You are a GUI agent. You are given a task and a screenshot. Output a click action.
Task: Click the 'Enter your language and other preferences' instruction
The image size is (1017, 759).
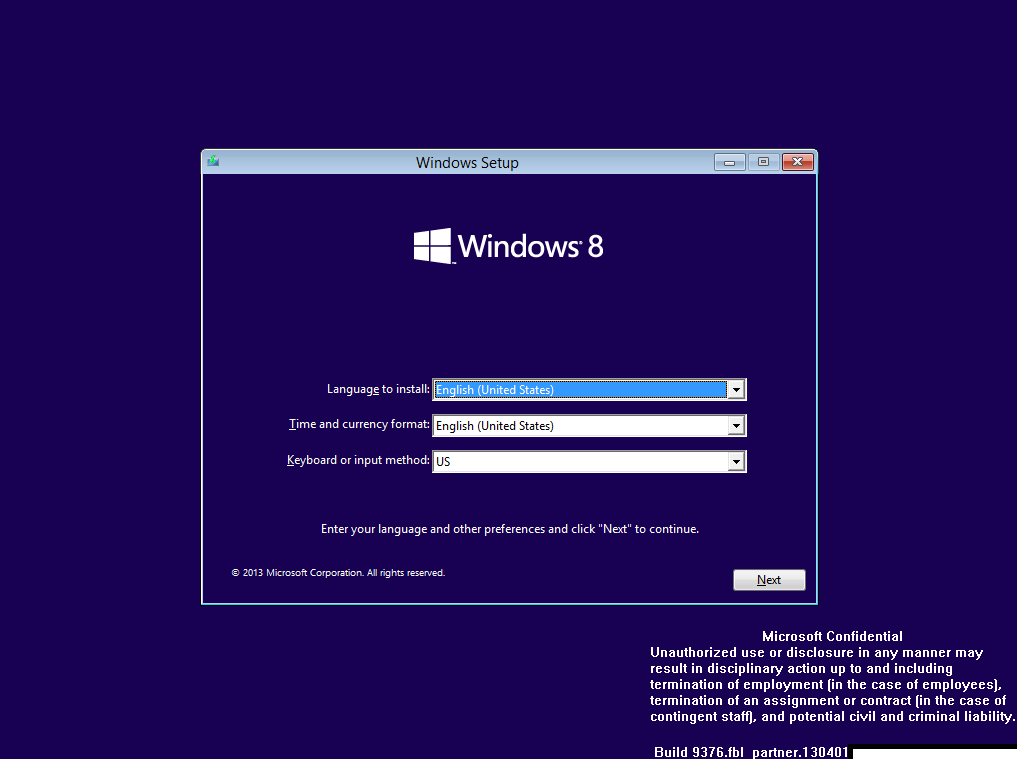510,529
